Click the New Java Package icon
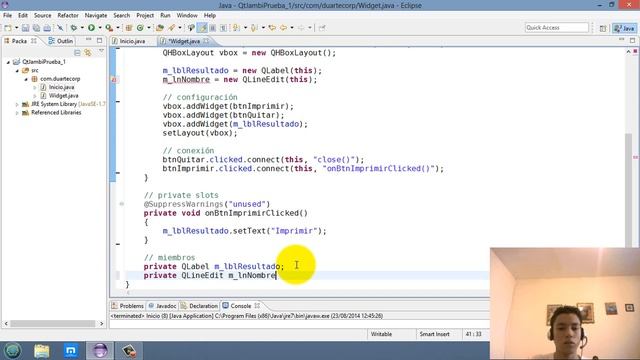This screenshot has height=360, width=640. [129, 28]
